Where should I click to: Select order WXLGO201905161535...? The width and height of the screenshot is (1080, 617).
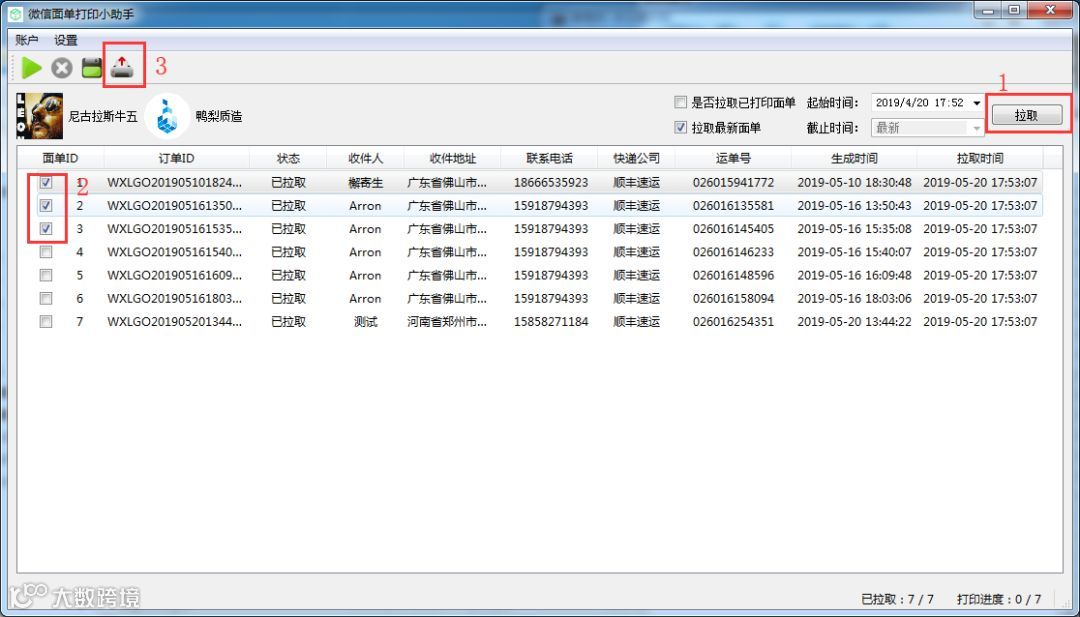(175, 229)
